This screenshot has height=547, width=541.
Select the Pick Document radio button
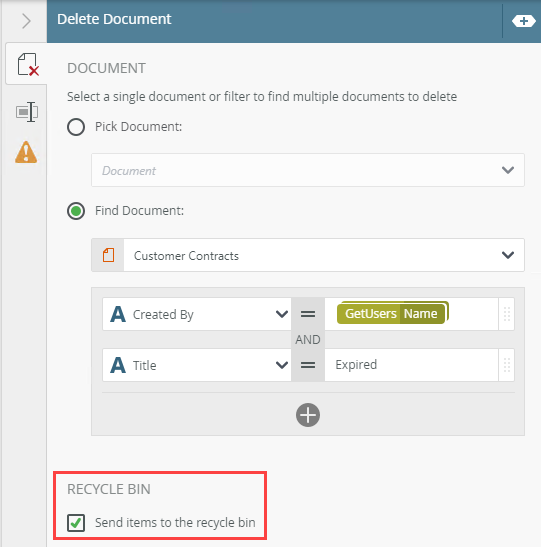[76, 127]
